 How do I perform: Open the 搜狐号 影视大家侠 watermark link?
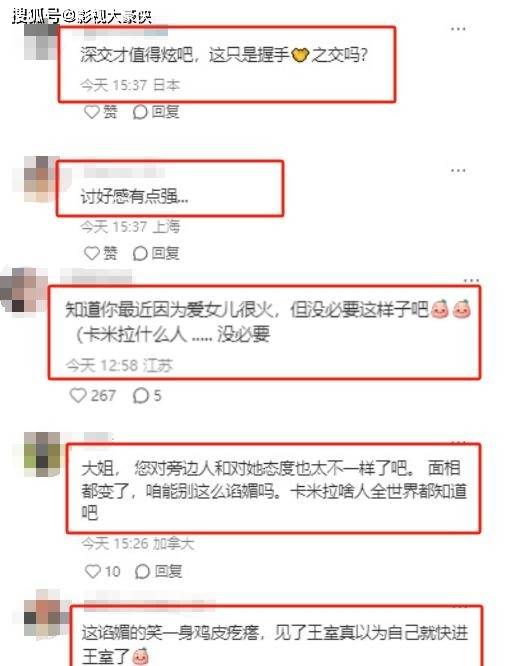click(x=82, y=16)
